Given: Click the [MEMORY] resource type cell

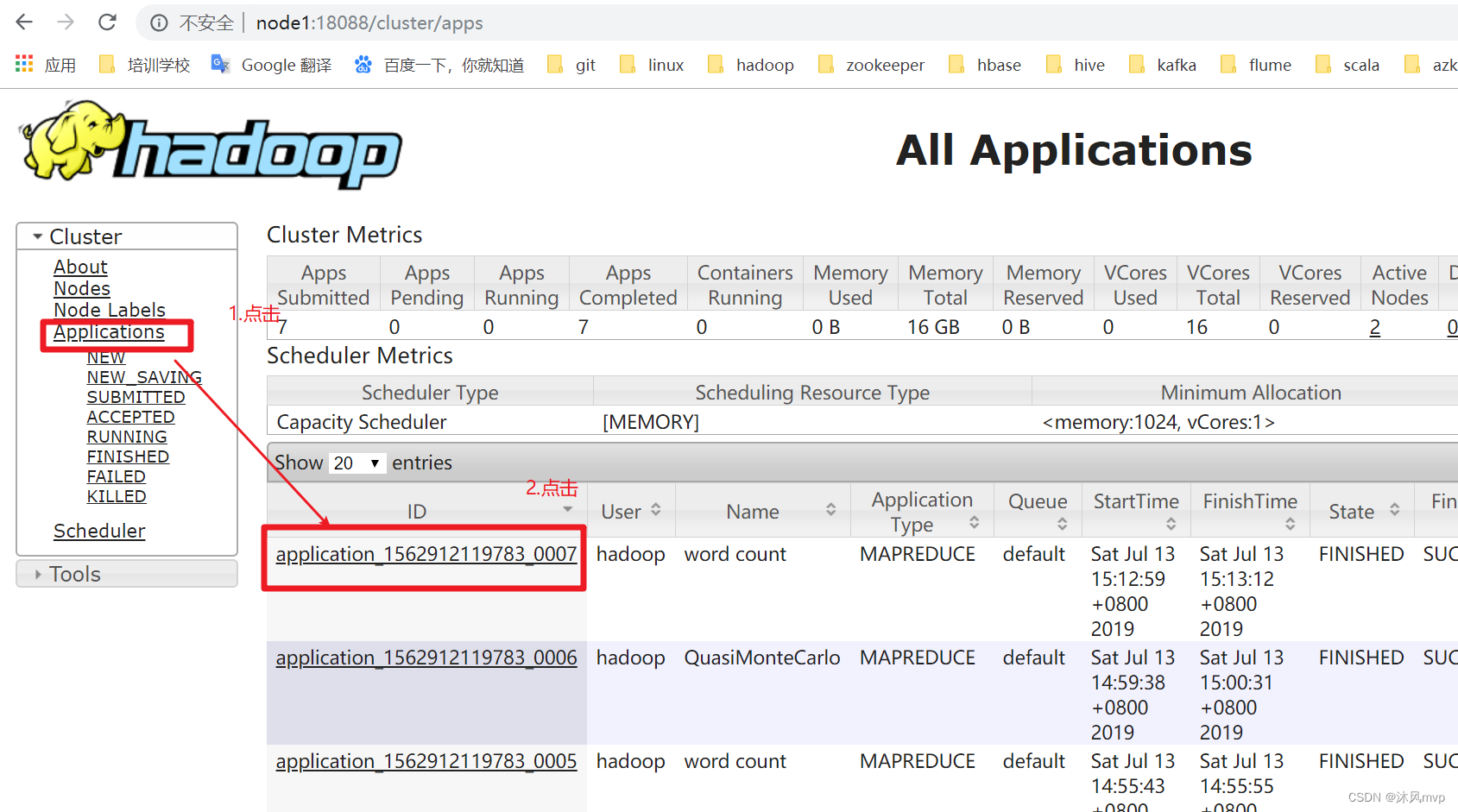Looking at the screenshot, I should (651, 422).
